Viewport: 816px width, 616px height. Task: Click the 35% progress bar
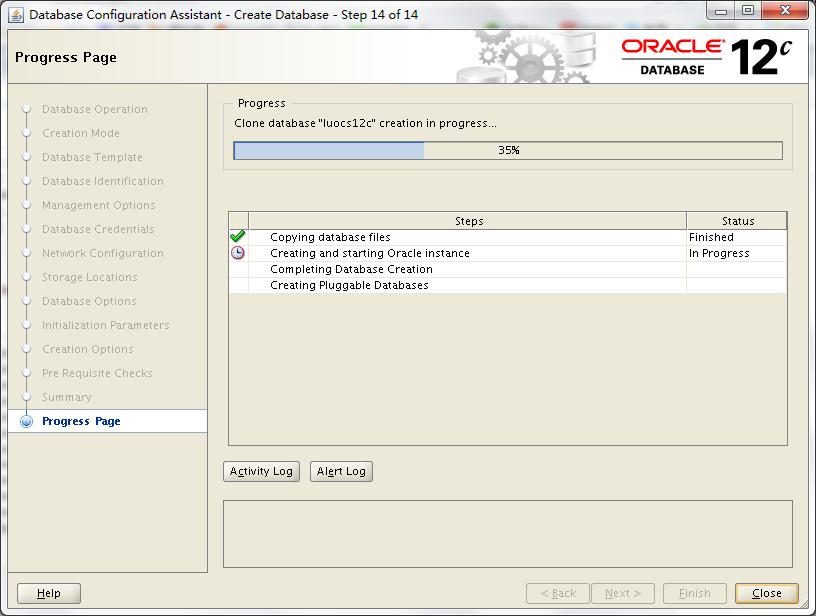click(508, 150)
